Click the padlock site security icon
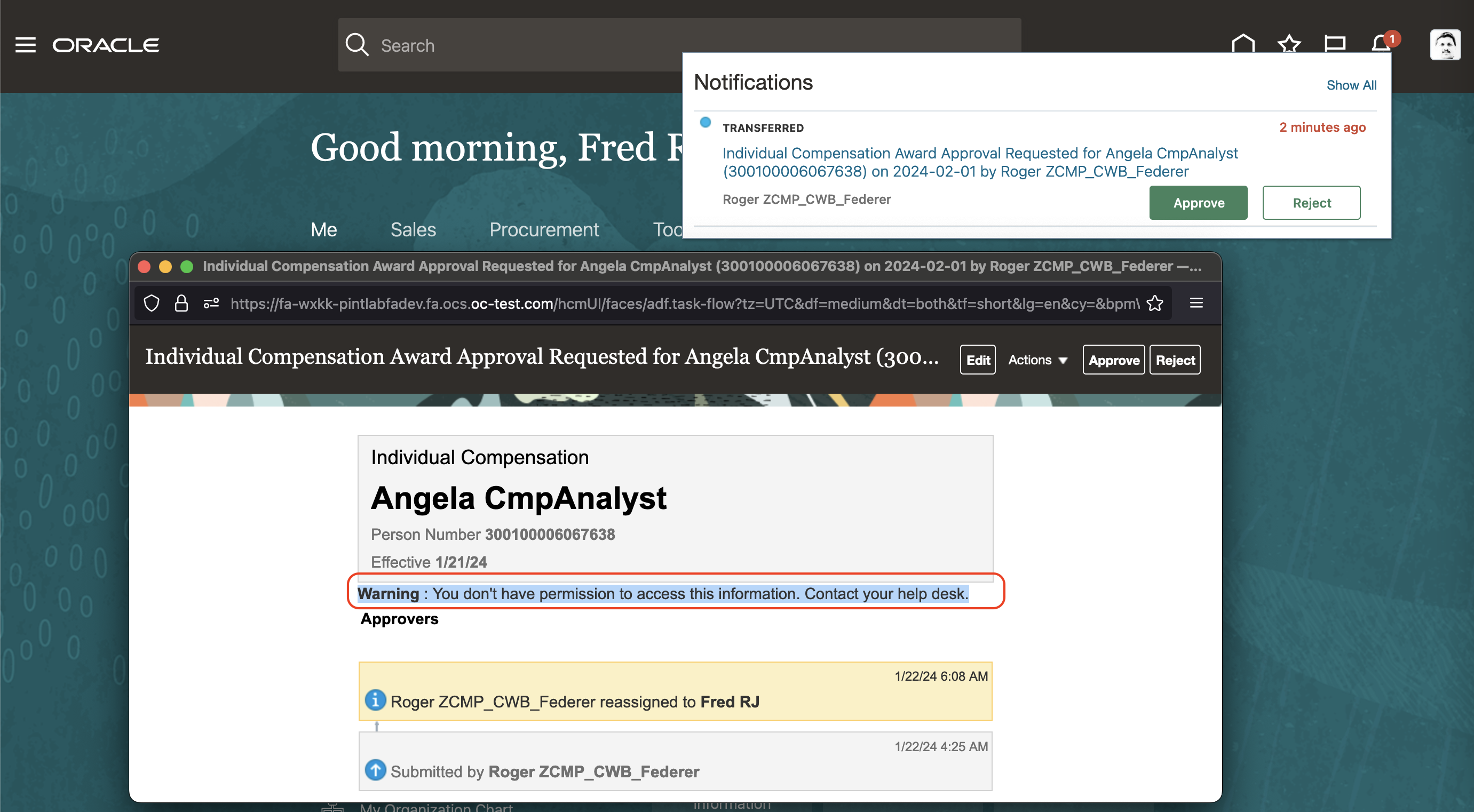The width and height of the screenshot is (1474, 812). 181,303
